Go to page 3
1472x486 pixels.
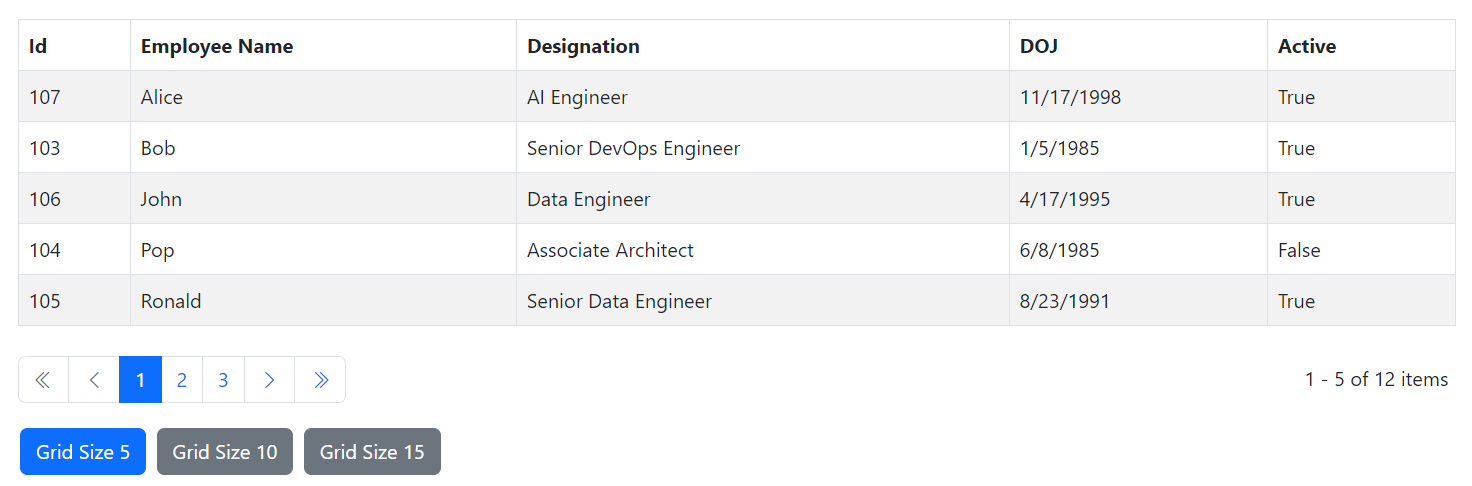point(223,380)
